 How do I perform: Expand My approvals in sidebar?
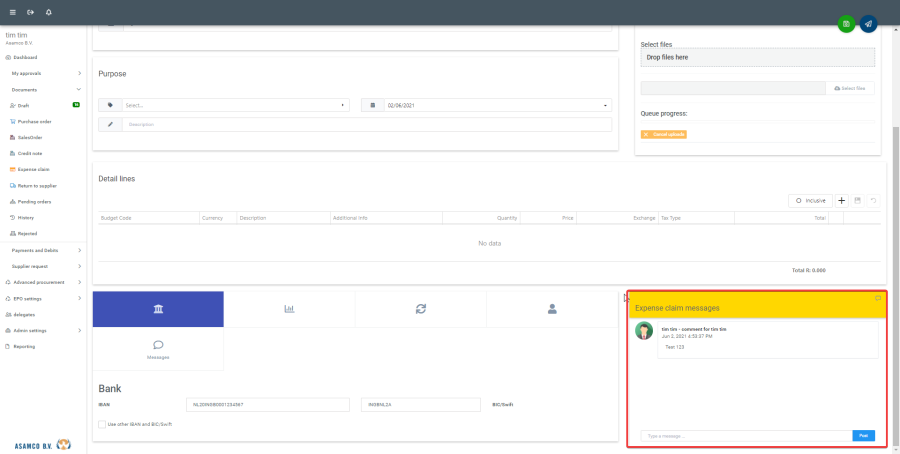(45, 73)
